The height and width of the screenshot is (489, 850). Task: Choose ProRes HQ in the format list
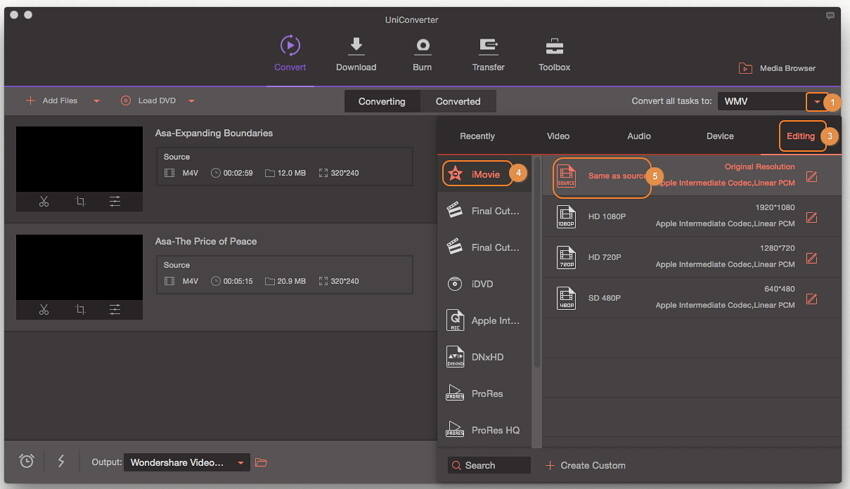[484, 430]
